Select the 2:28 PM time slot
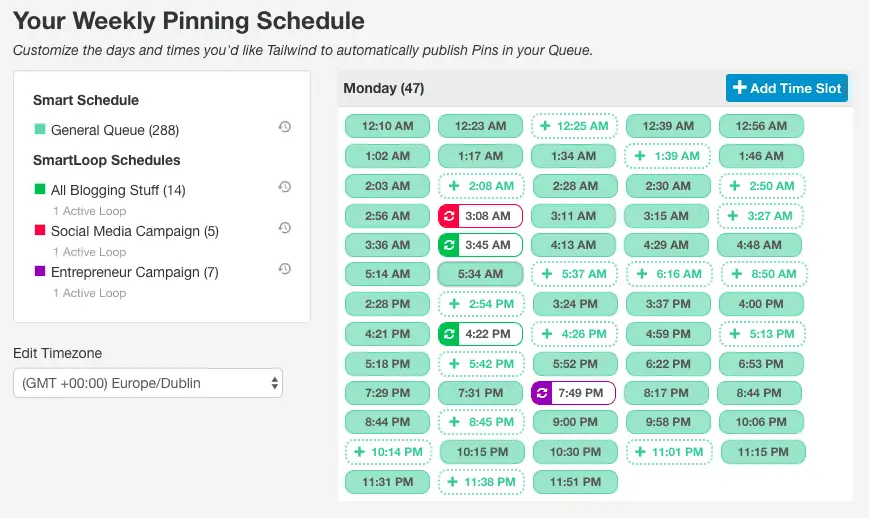 (x=387, y=304)
